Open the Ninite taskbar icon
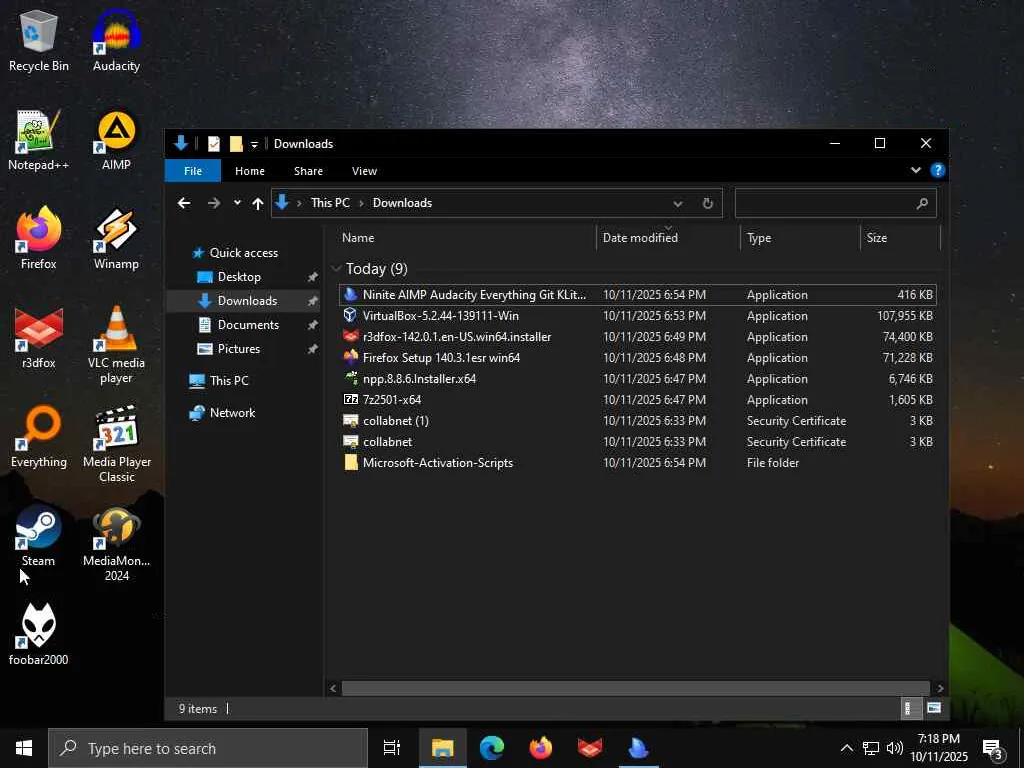Viewport: 1024px width, 768px height. pos(638,748)
